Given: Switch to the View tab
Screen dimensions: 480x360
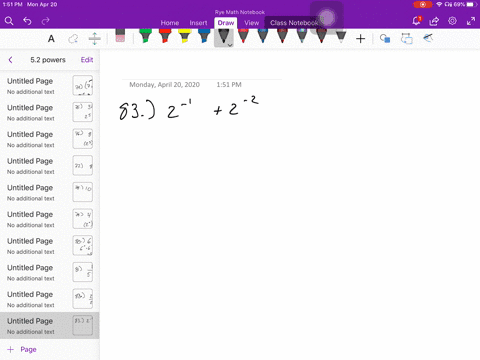Looking at the screenshot, I should (251, 23).
